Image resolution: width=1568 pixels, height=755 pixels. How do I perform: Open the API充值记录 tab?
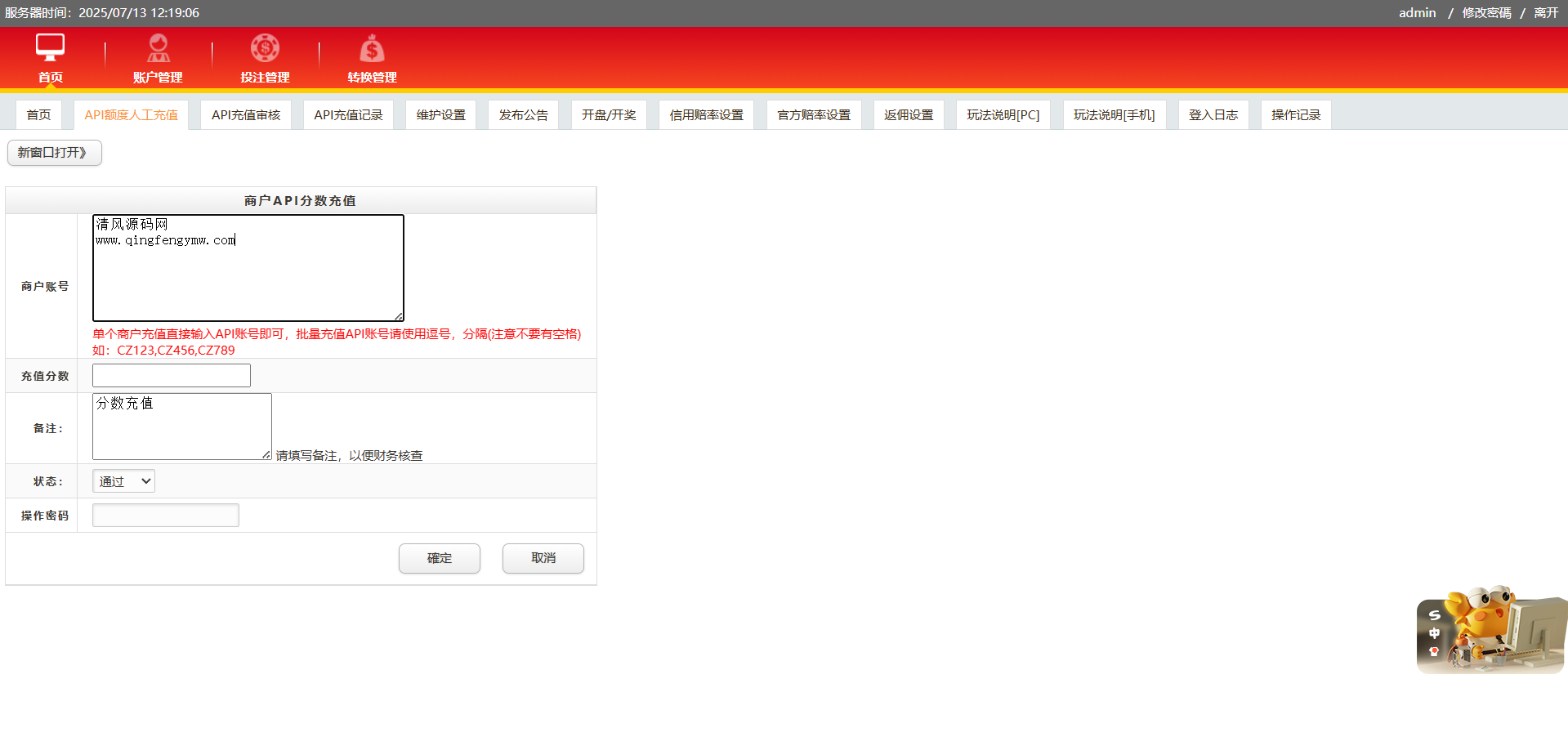click(x=348, y=115)
